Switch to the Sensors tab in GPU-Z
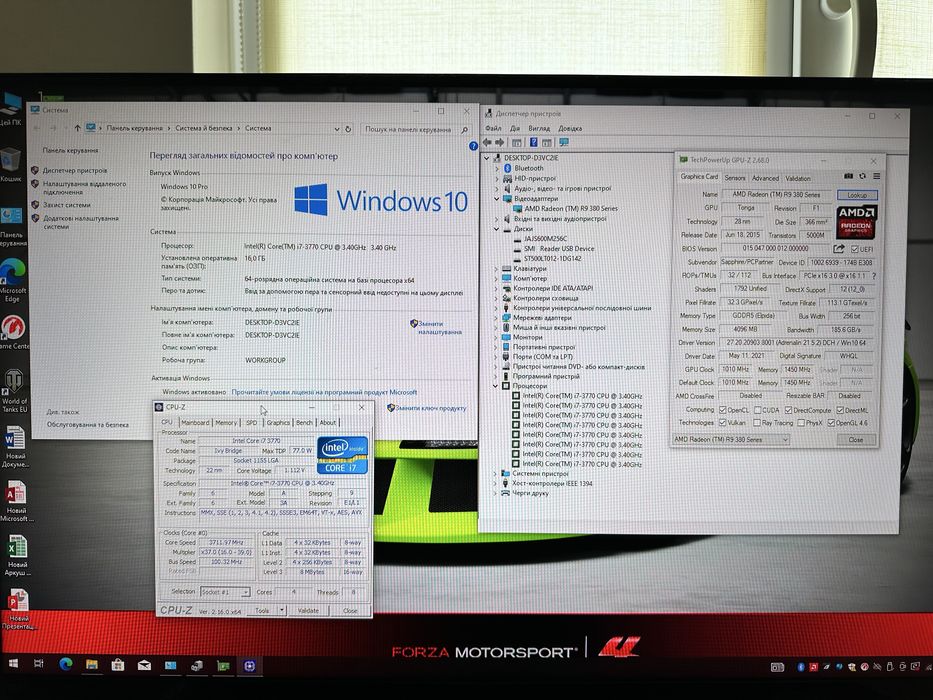The image size is (933, 700). pyautogui.click(x=734, y=177)
